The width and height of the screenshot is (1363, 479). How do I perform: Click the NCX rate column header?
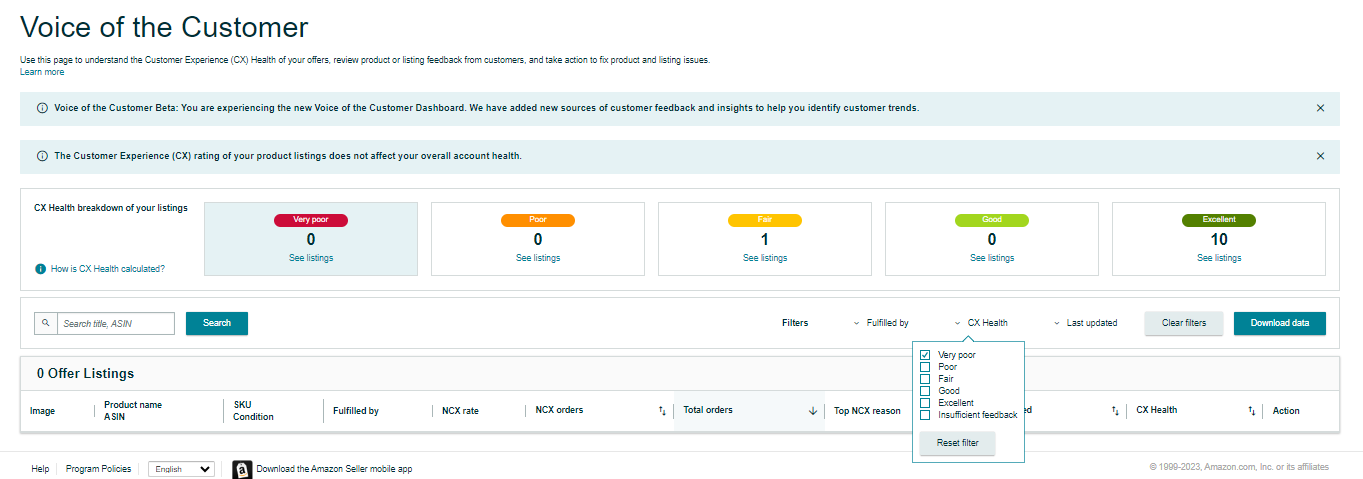[460, 411]
